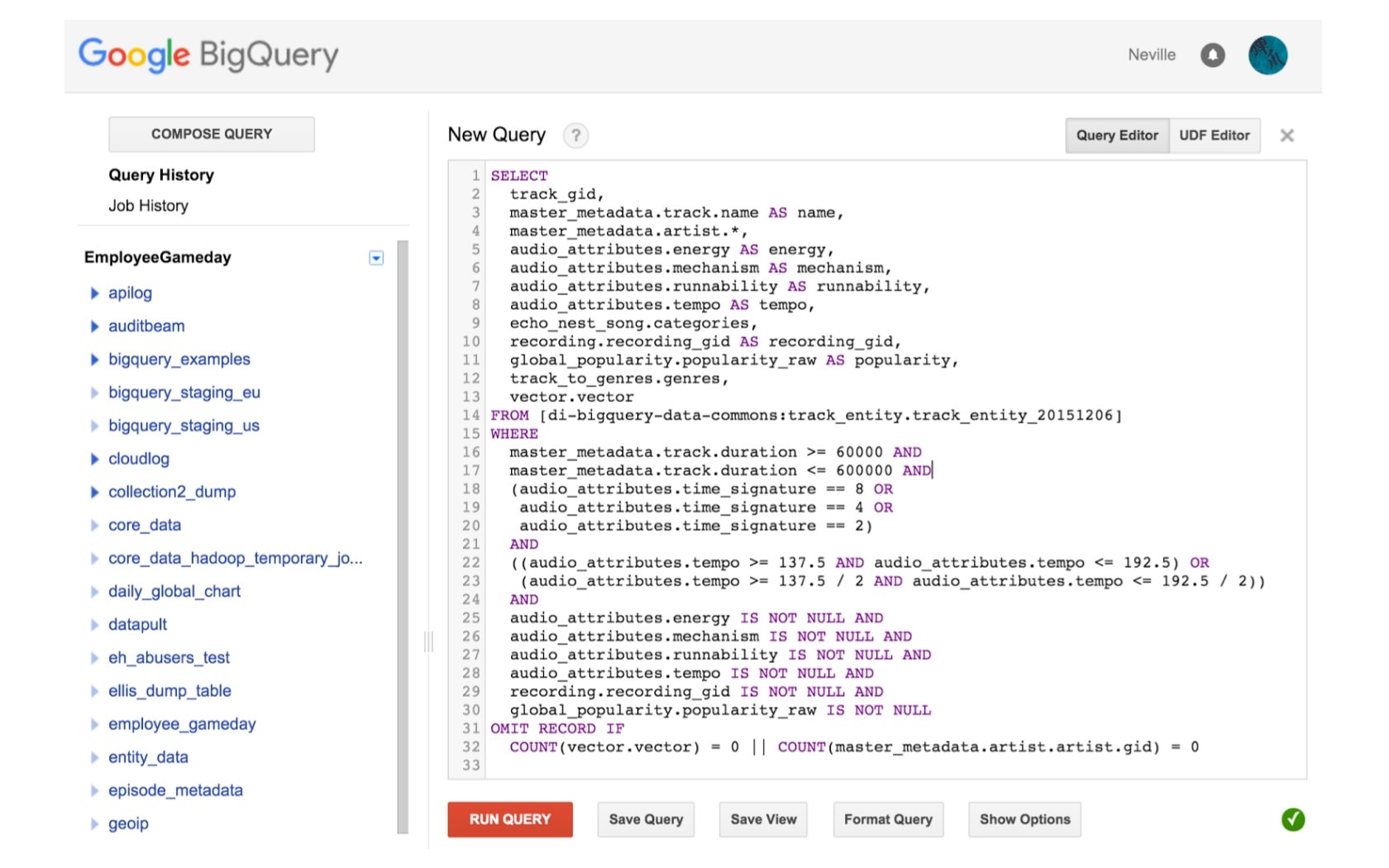Screen dimensions: 1389x868
Task: Click the echo_nest_song.categories line
Action: 633,323
